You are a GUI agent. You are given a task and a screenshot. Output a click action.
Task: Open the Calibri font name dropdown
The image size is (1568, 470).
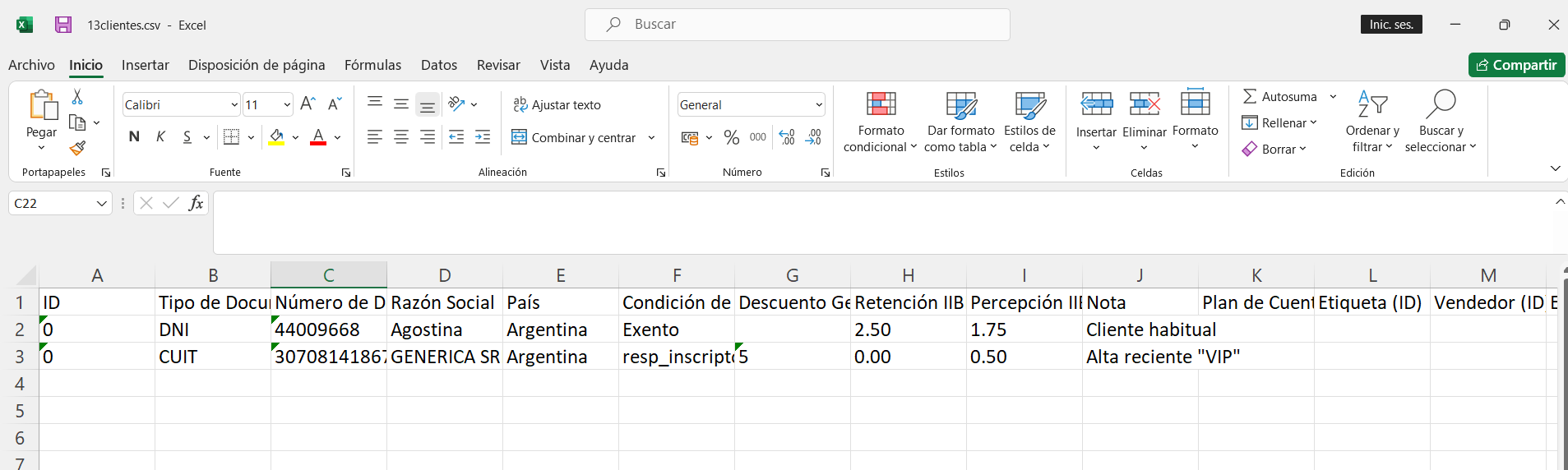[x=234, y=105]
